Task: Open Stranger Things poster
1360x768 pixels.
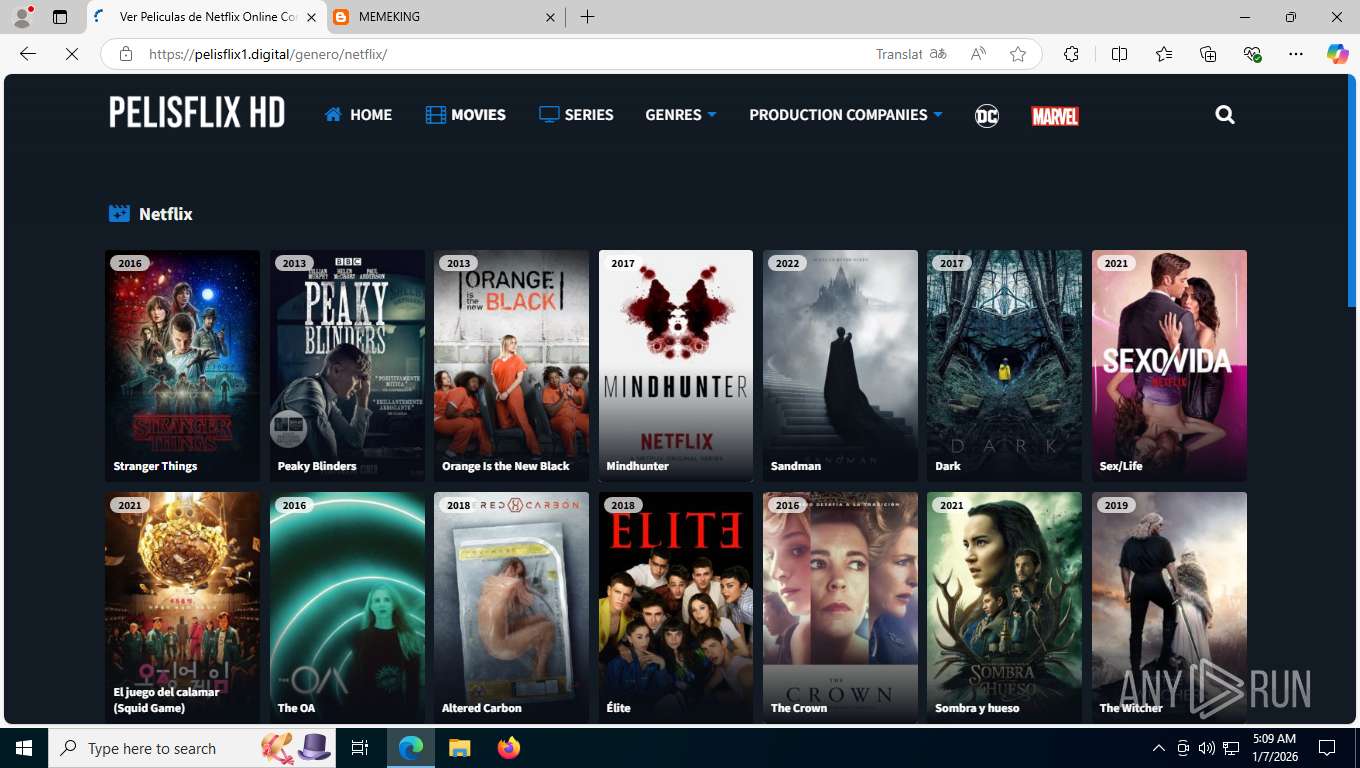Action: pos(182,366)
